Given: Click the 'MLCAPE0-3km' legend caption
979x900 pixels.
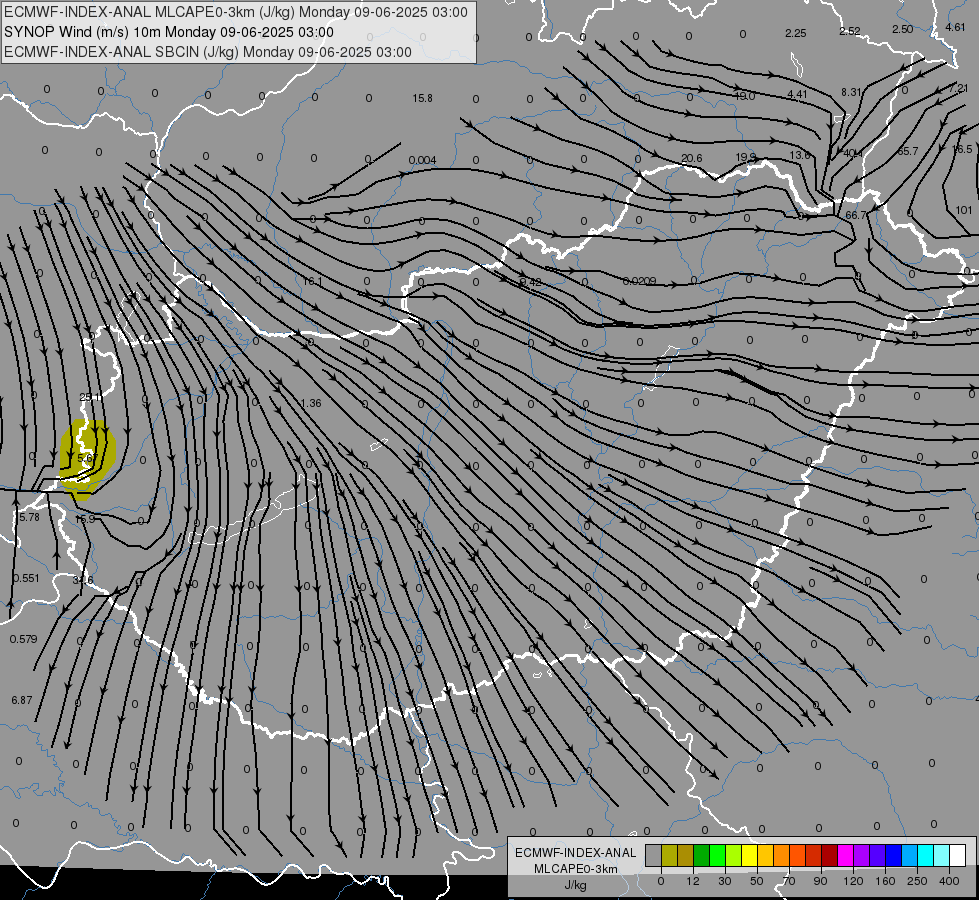Looking at the screenshot, I should (576, 869).
